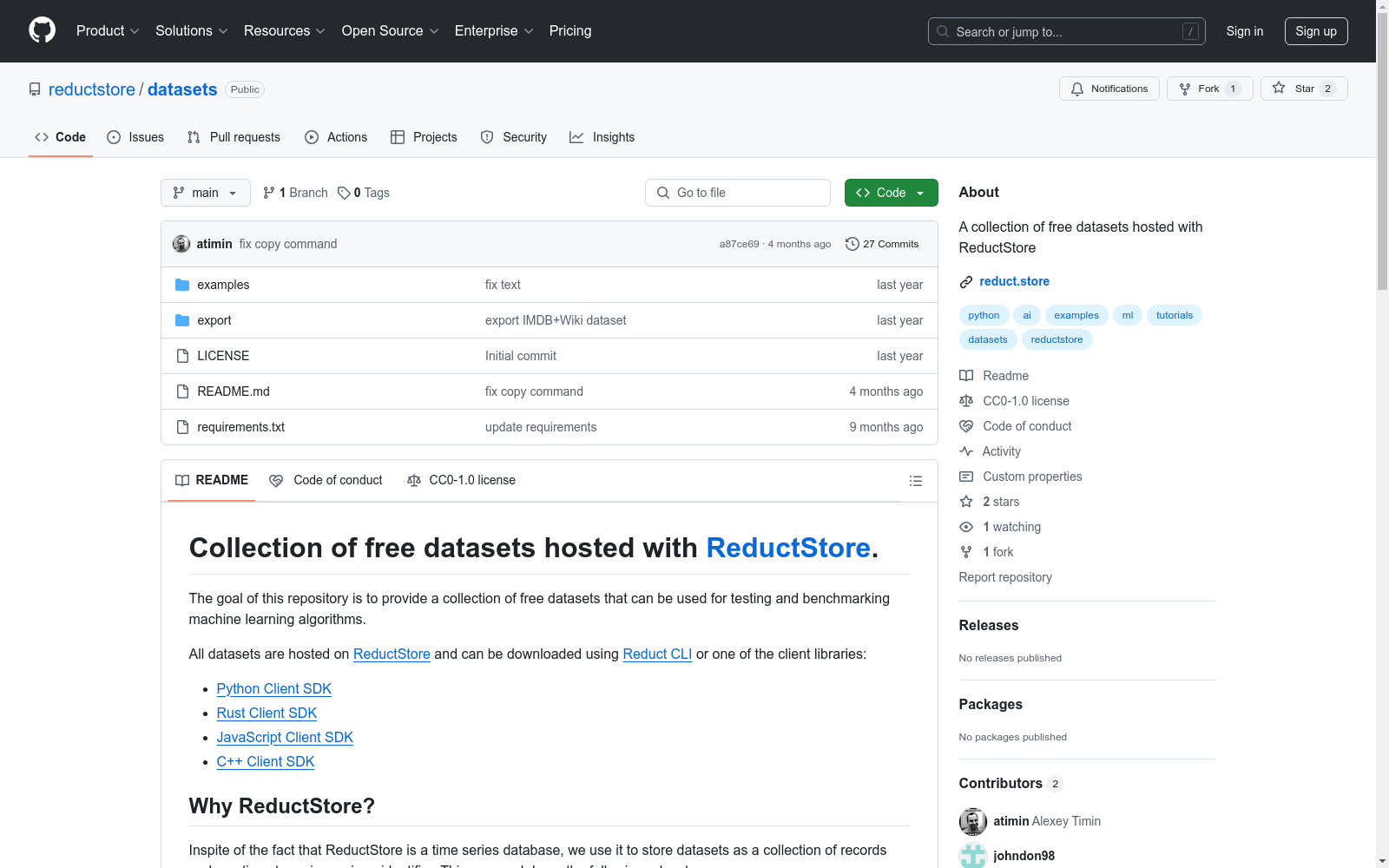Image resolution: width=1389 pixels, height=868 pixels.
Task: Click atimin's avatar in commit header
Action: (x=181, y=244)
